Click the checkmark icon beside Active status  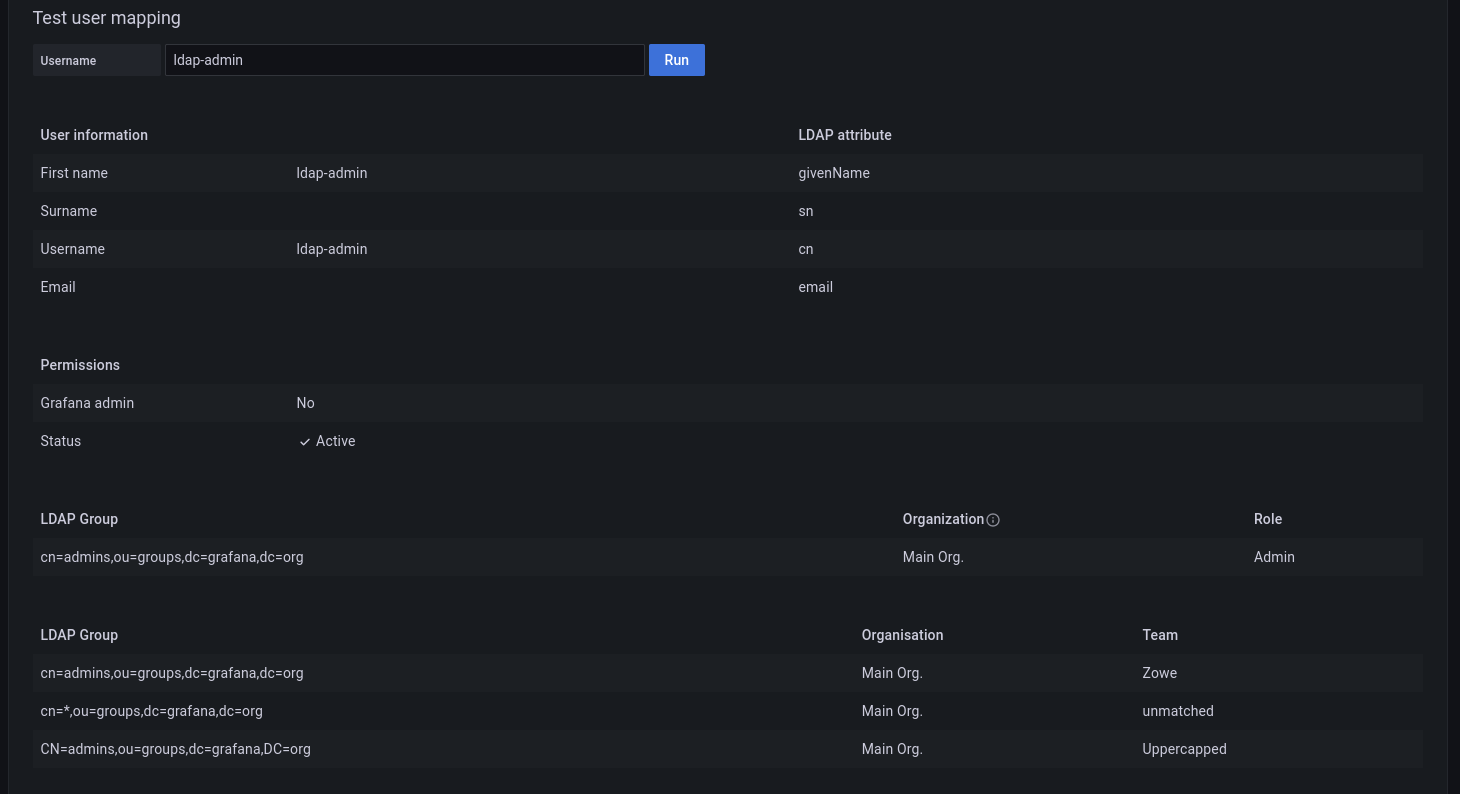(305, 441)
